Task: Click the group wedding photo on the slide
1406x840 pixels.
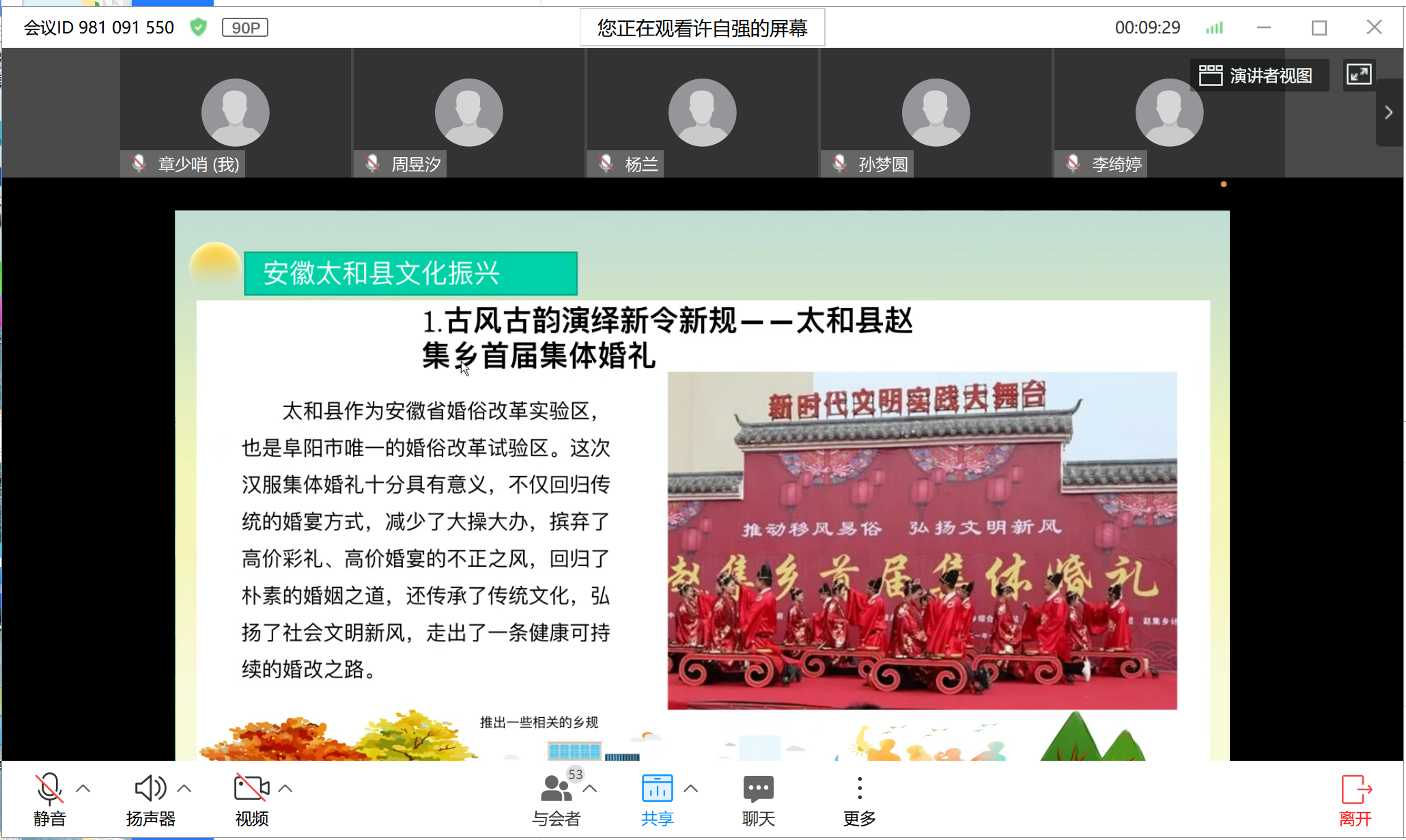Action: [922, 540]
